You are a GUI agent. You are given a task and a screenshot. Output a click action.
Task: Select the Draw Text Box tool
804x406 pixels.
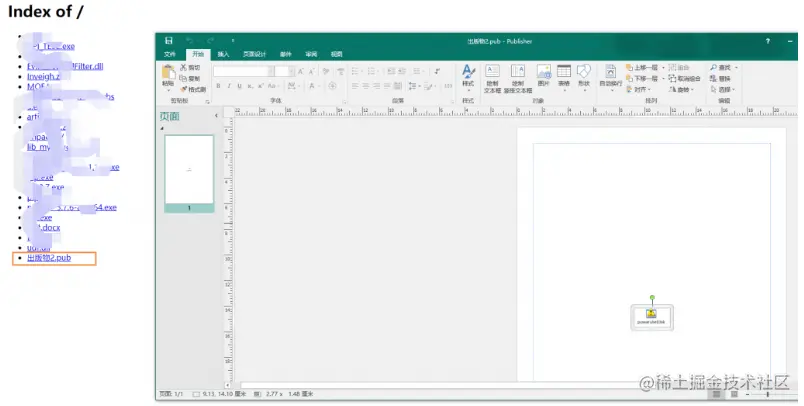[x=492, y=78]
